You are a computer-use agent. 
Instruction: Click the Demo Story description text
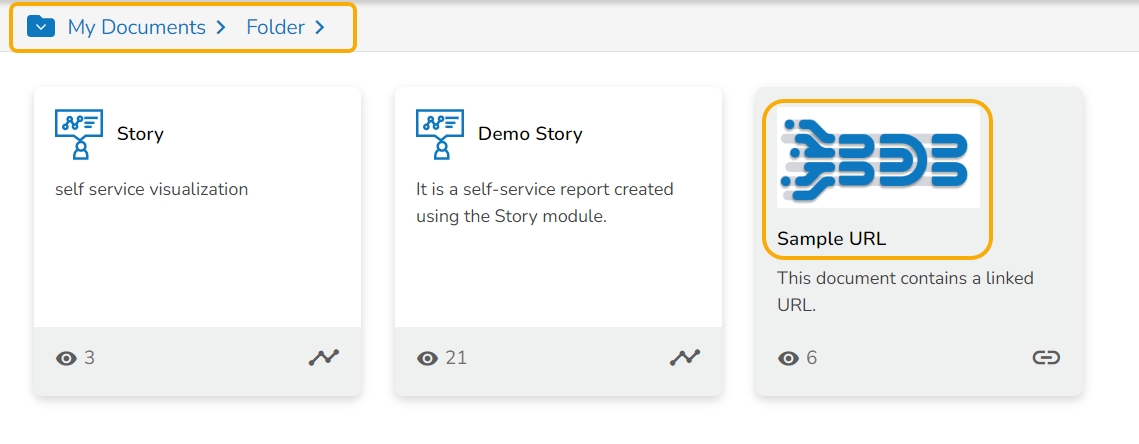(545, 202)
